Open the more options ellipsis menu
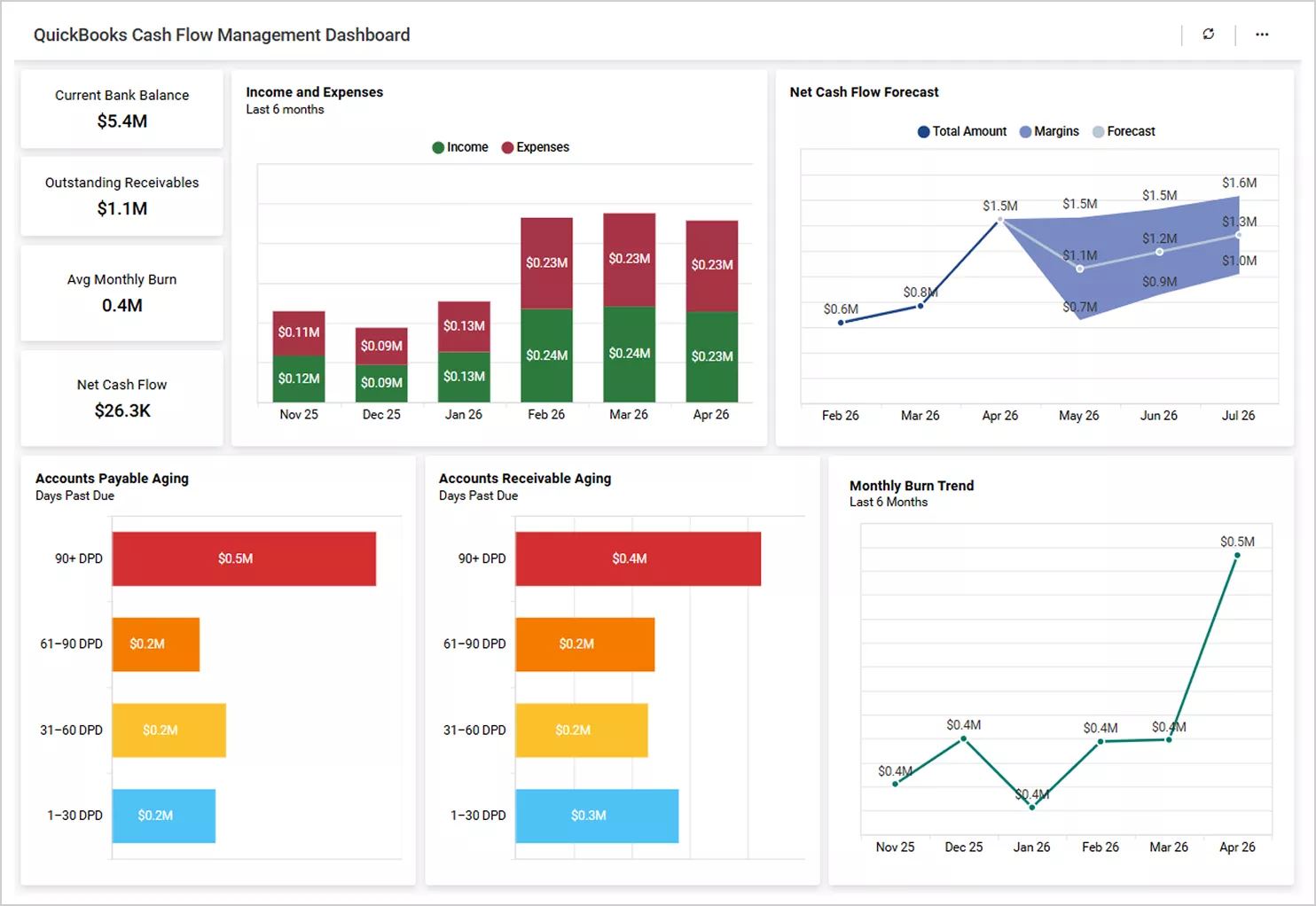This screenshot has width=1316, height=906. click(1262, 35)
